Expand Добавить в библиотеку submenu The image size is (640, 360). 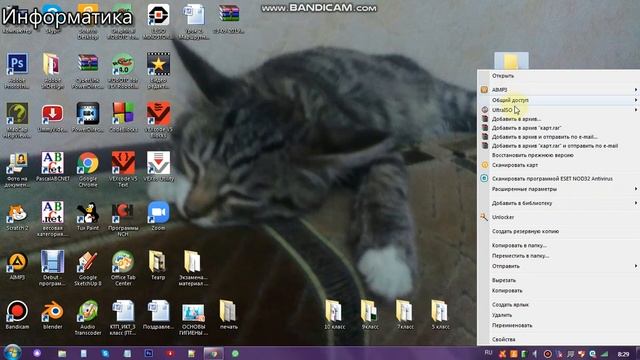(x=558, y=203)
